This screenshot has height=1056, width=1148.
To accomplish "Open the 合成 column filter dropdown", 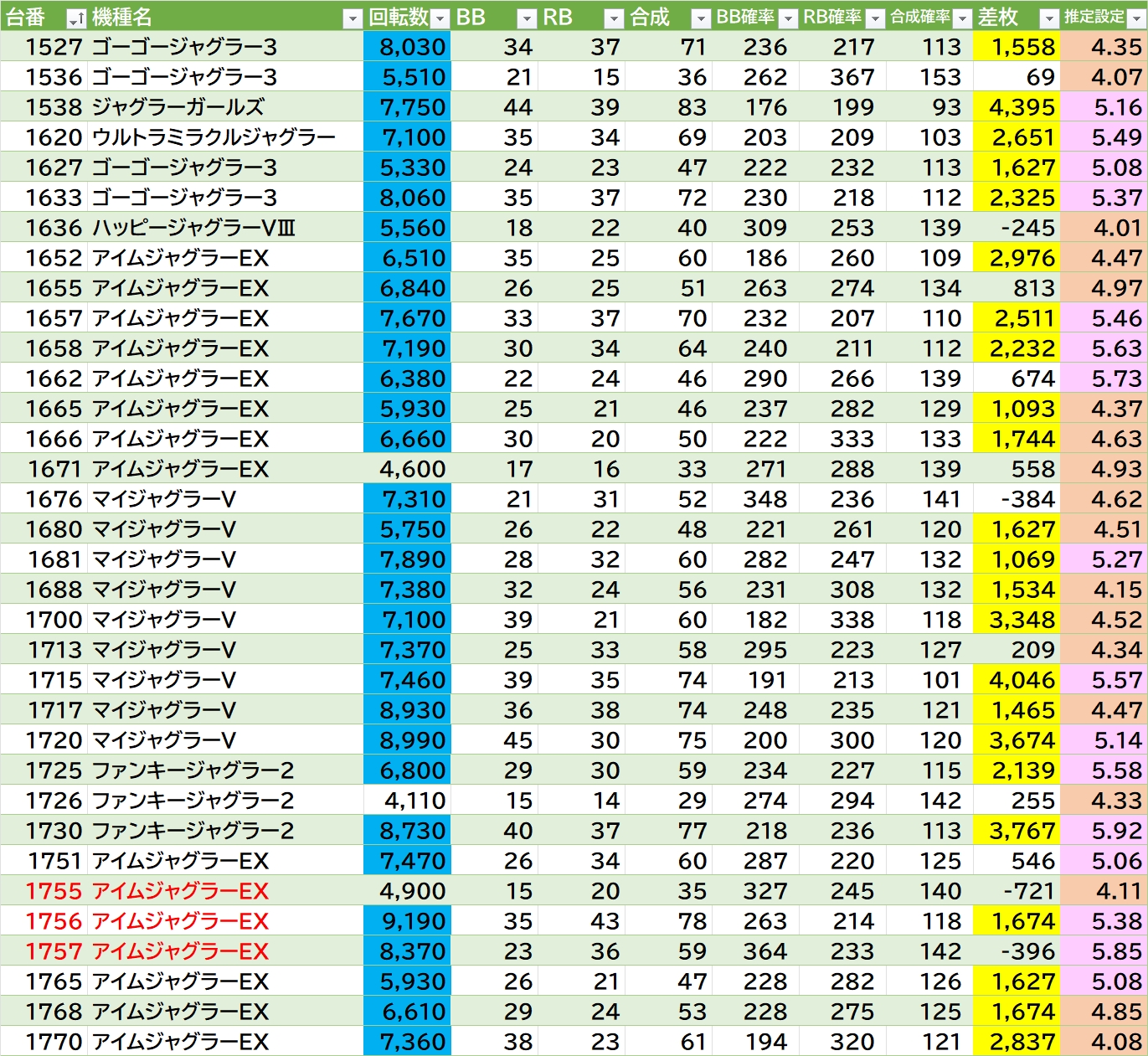I will click(x=701, y=18).
